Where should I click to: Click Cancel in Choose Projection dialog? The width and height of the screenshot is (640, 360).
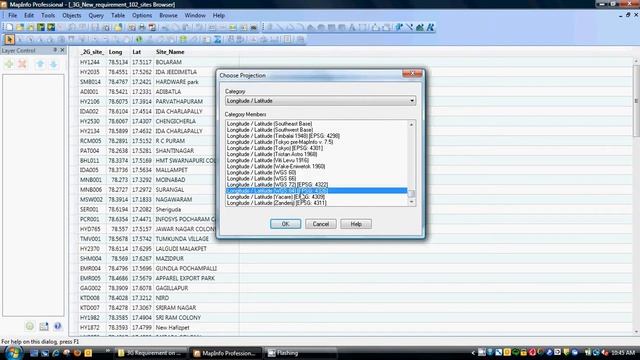(321, 224)
